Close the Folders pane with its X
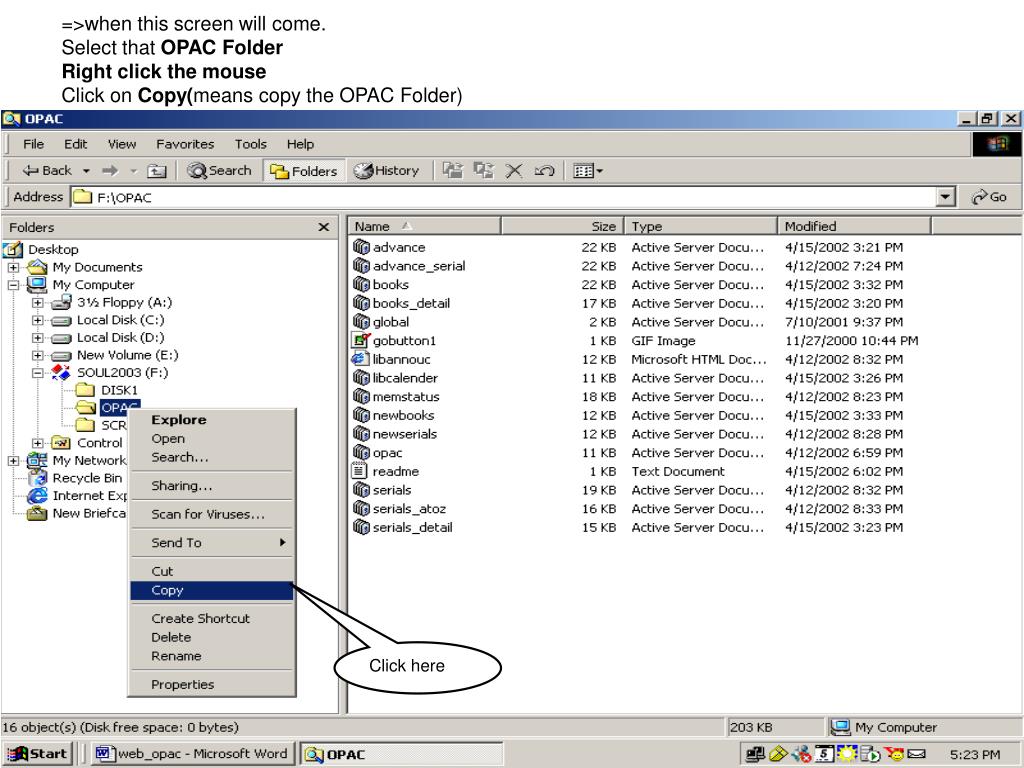 click(x=323, y=227)
